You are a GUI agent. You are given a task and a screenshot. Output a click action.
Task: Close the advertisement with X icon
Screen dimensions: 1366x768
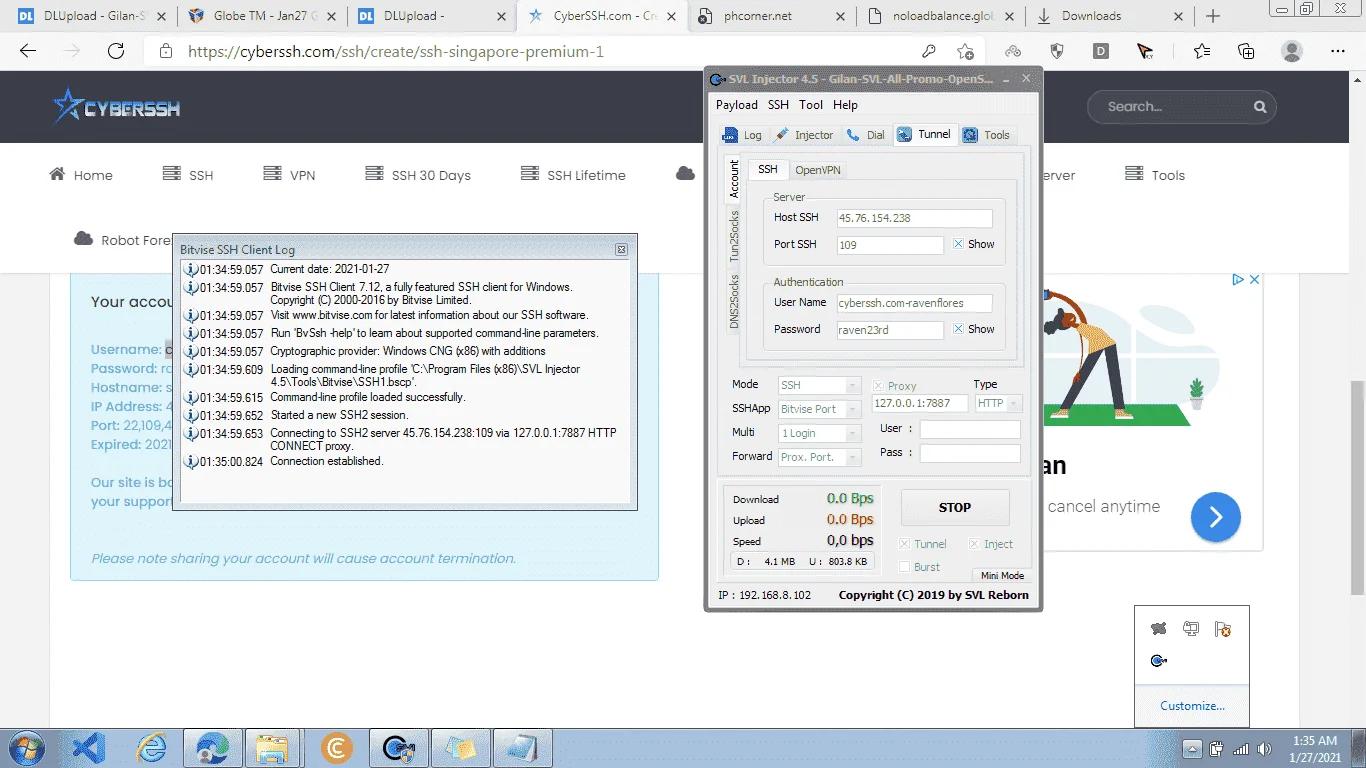pos(1255,280)
